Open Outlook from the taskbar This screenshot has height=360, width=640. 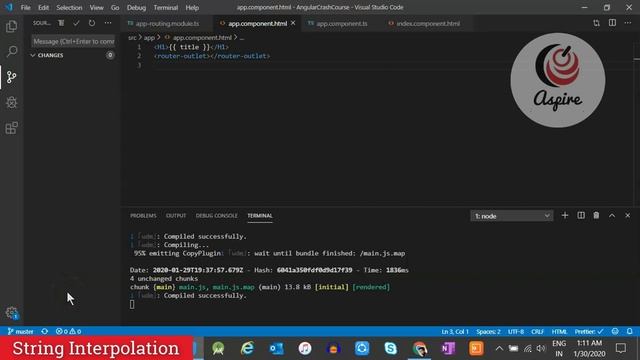(276, 348)
